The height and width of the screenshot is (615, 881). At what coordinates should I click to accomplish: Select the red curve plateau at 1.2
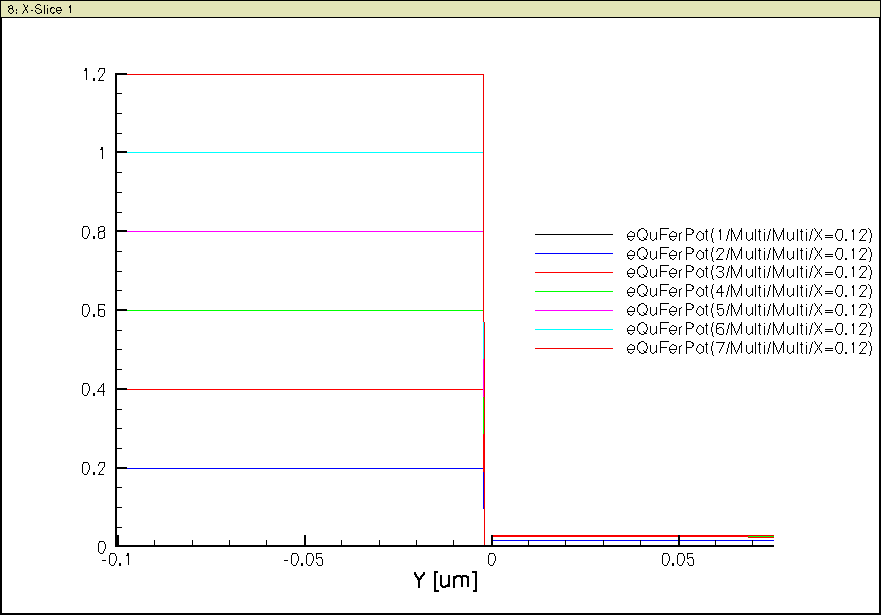point(303,74)
